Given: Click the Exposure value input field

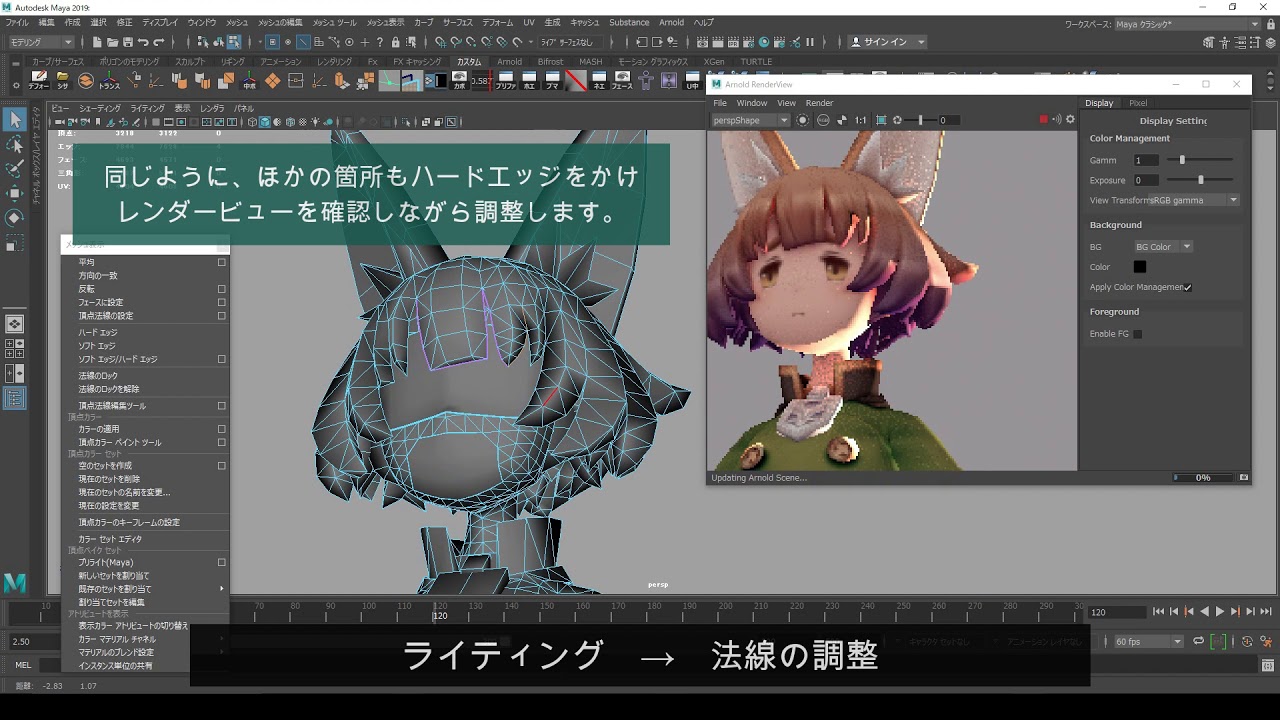Looking at the screenshot, I should click(1146, 180).
